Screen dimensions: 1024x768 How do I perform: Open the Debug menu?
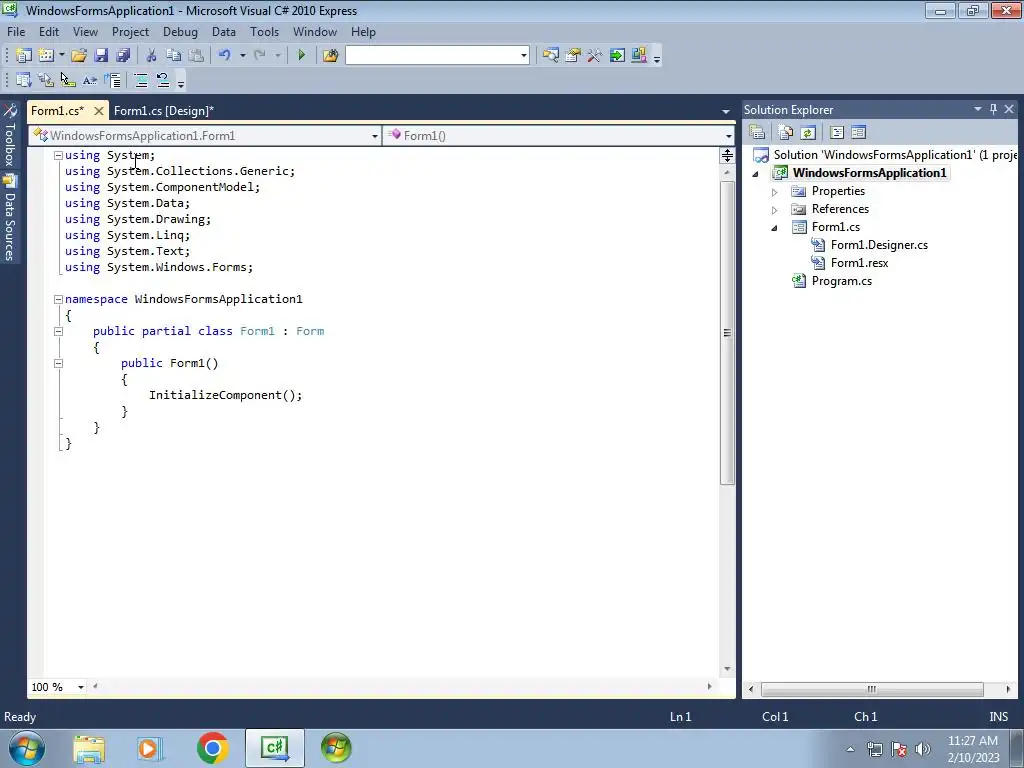180,32
